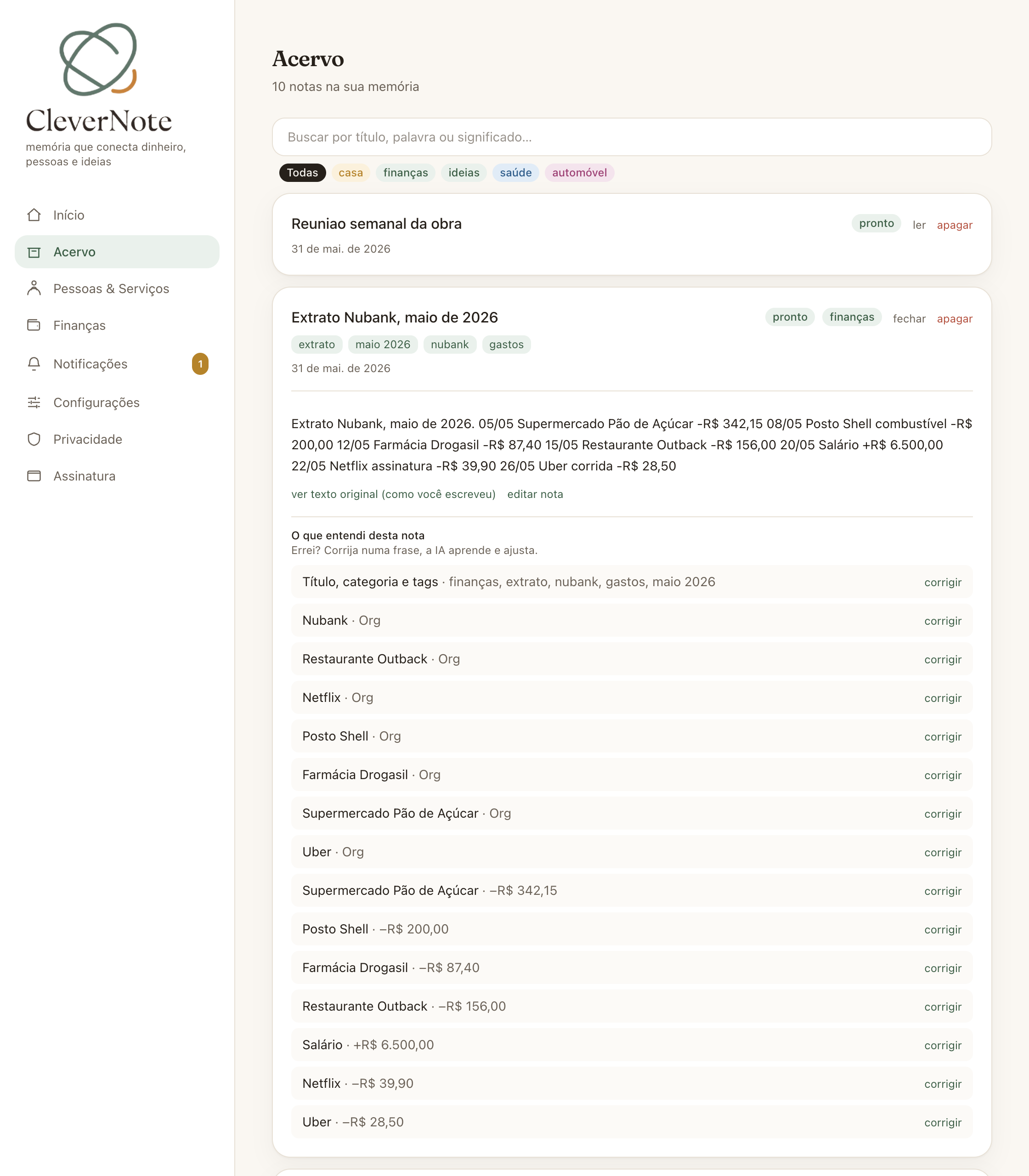This screenshot has width=1029, height=1176.
Task: Filter notes by saúde
Action: tap(515, 172)
